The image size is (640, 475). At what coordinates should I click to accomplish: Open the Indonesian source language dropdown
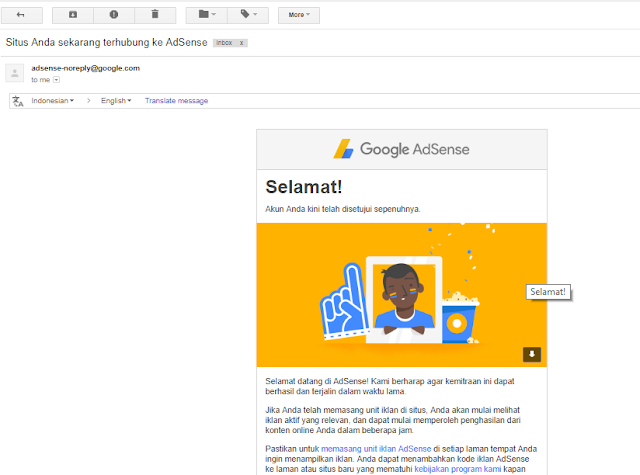point(52,100)
